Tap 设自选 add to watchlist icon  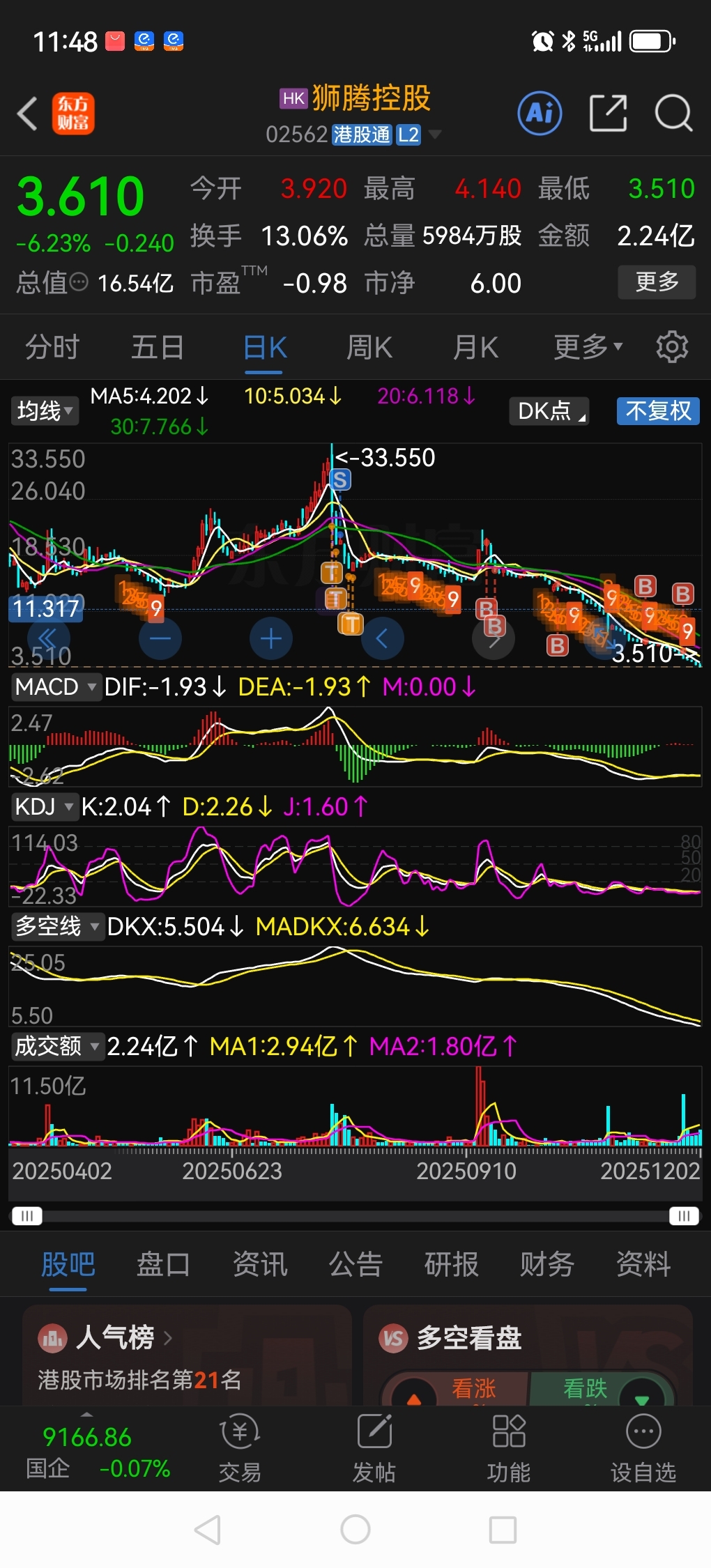pyautogui.click(x=643, y=1448)
